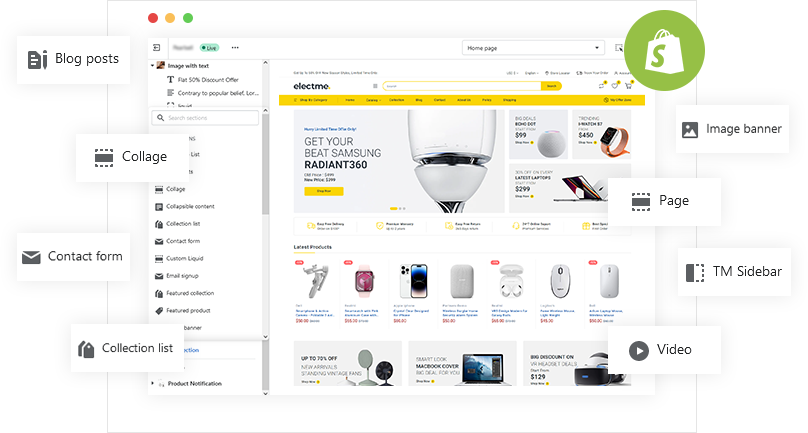This screenshot has height=433, width=808.
Task: Click the shopping cart icon in store header
Action: (x=628, y=86)
